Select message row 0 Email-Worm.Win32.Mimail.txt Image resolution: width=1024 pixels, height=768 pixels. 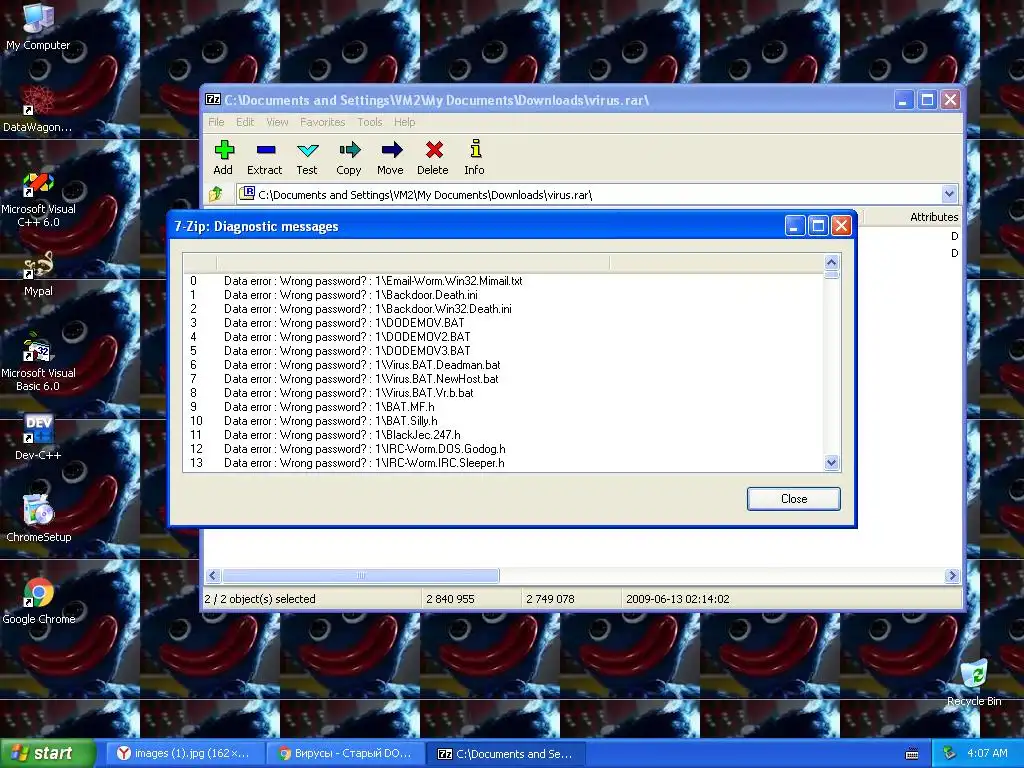coord(503,281)
